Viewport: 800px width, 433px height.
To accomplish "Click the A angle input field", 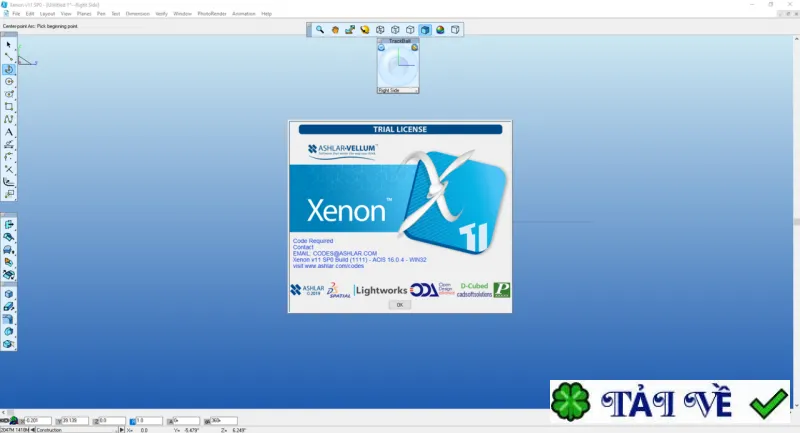I will point(186,421).
